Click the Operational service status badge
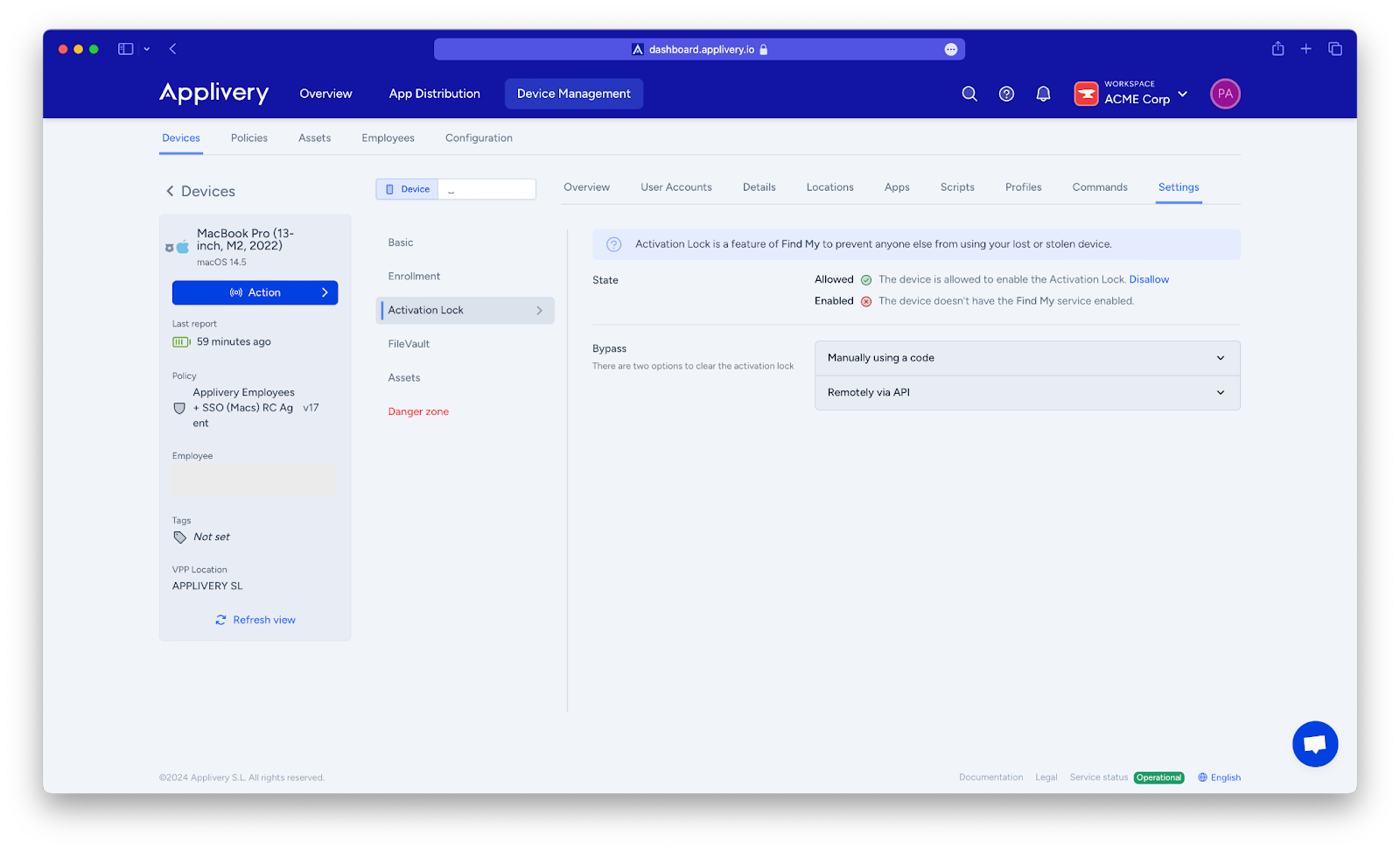This screenshot has height=850, width=1400. (1158, 777)
